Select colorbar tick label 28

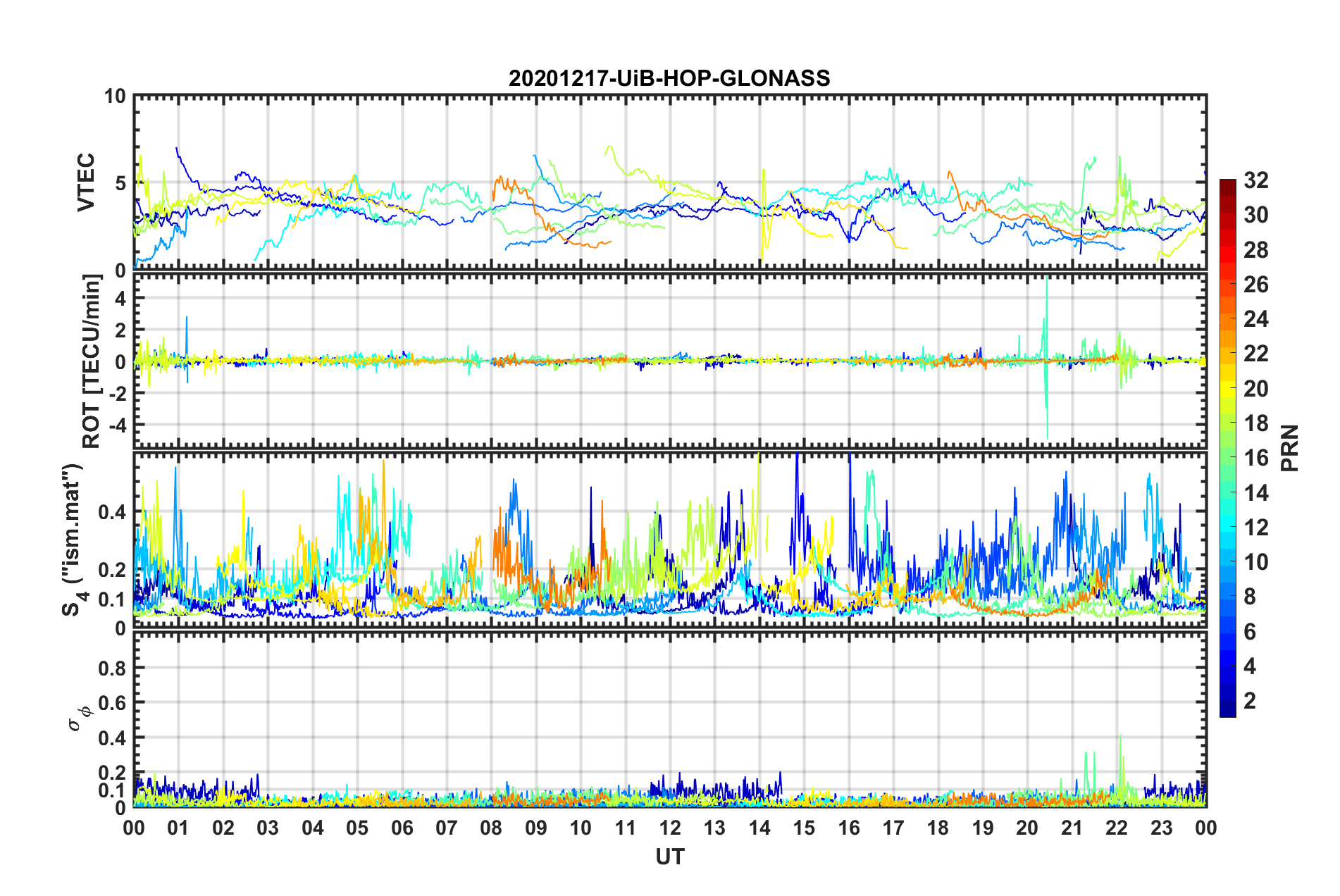tap(1255, 250)
